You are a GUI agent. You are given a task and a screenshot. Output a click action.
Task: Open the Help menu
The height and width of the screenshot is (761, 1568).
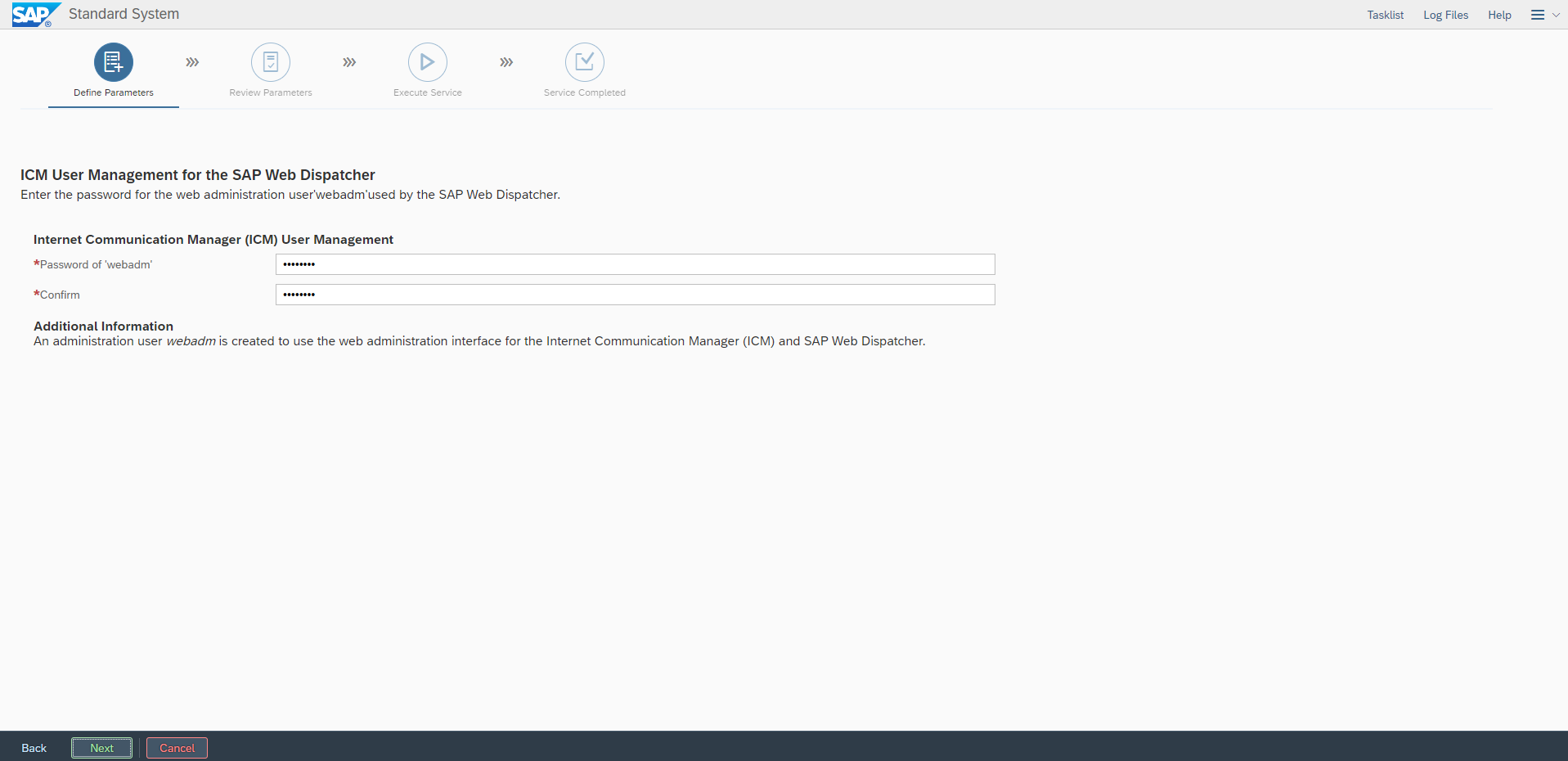coord(1499,15)
